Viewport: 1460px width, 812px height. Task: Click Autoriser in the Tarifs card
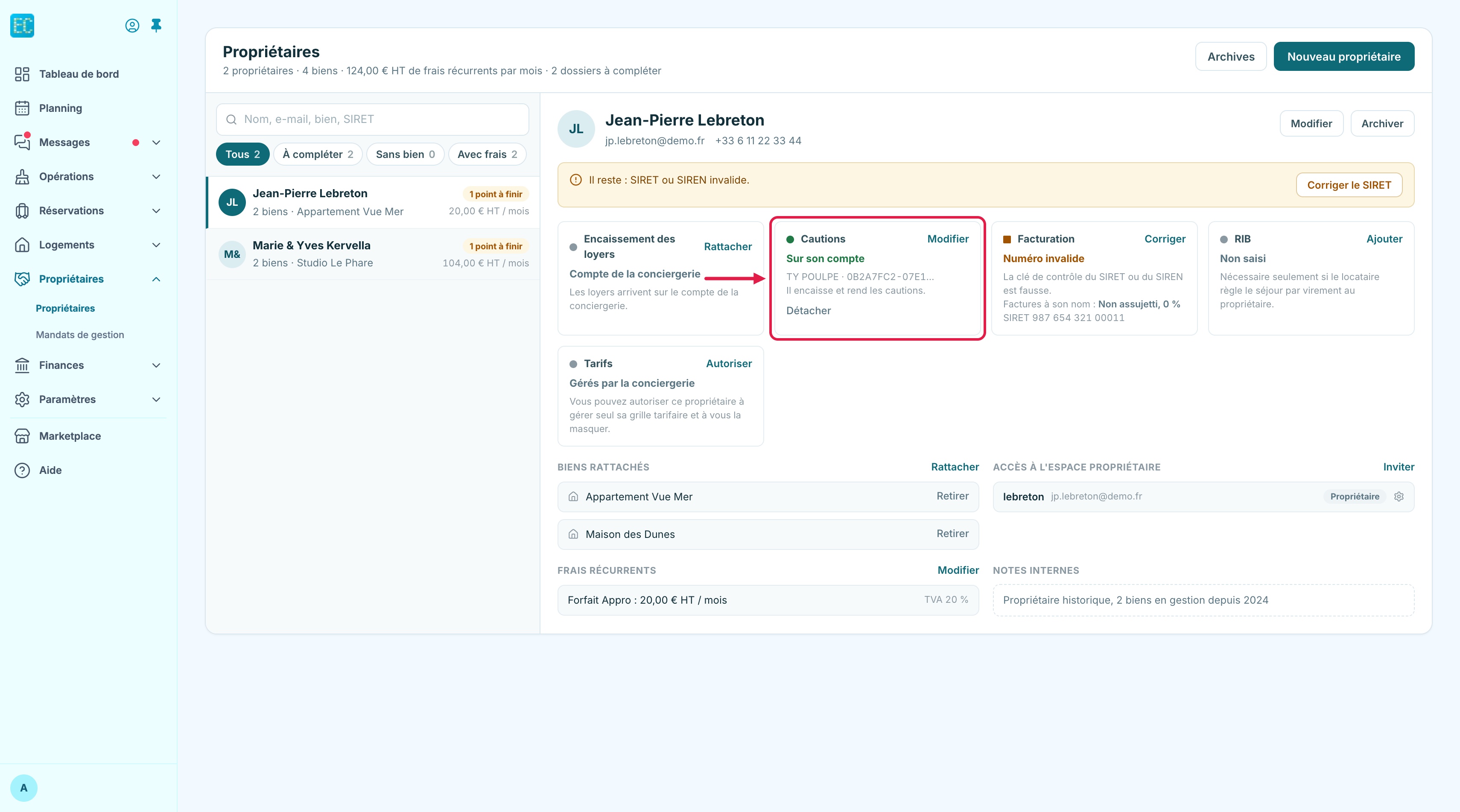point(728,364)
